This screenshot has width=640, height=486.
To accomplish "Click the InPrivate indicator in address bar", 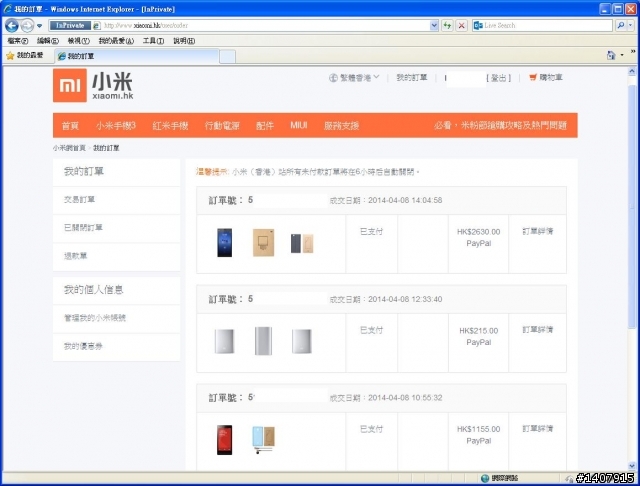I will [70, 25].
